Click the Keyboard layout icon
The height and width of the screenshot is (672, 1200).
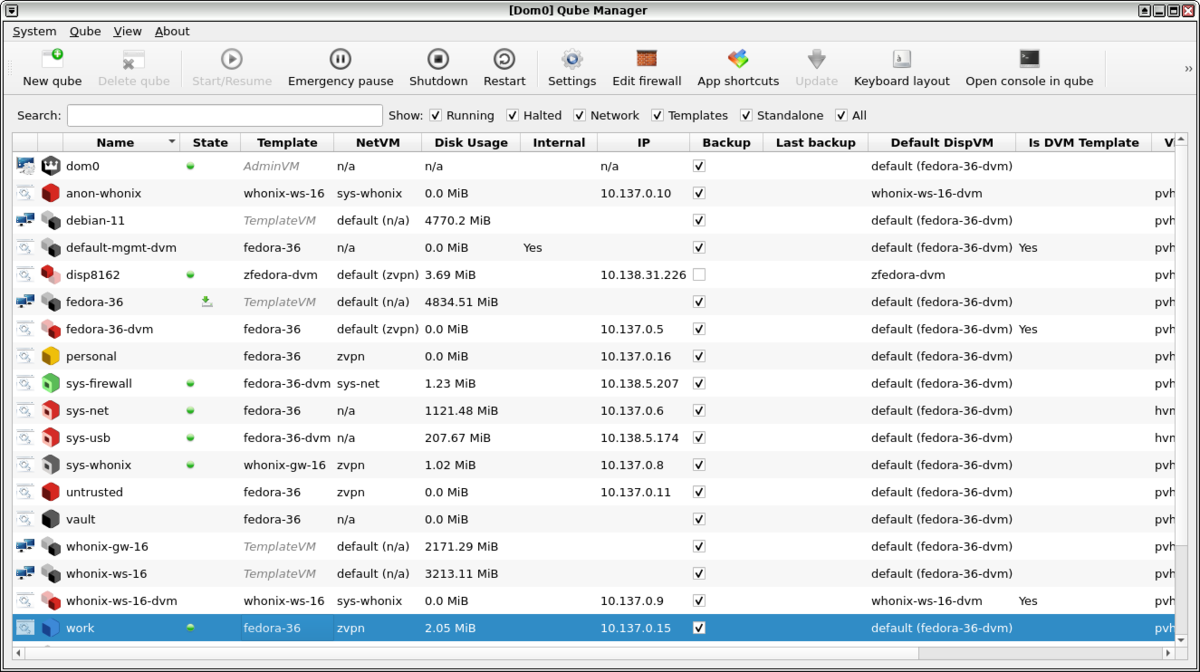point(901,59)
